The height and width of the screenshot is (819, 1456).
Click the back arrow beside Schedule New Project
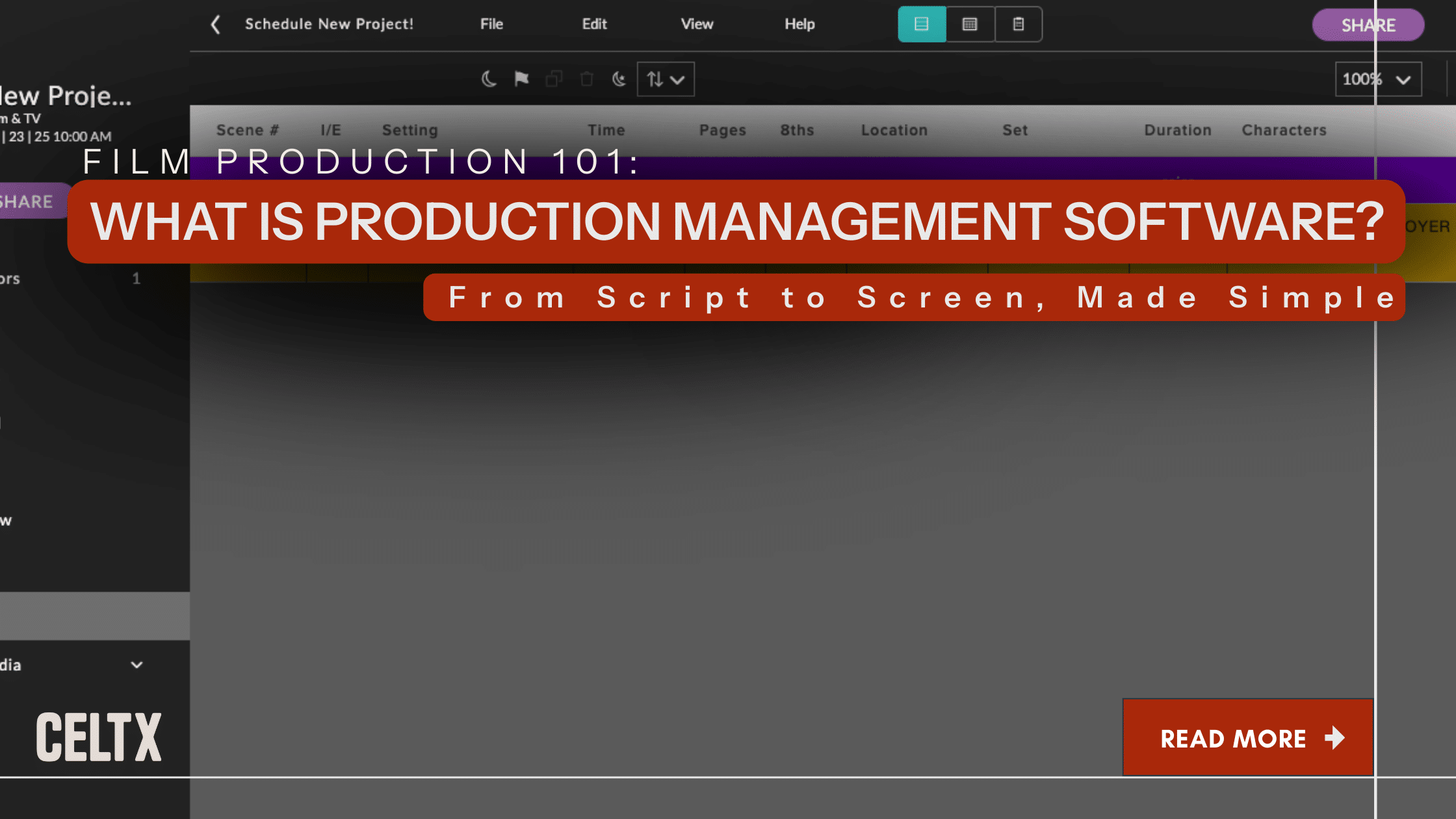(216, 25)
